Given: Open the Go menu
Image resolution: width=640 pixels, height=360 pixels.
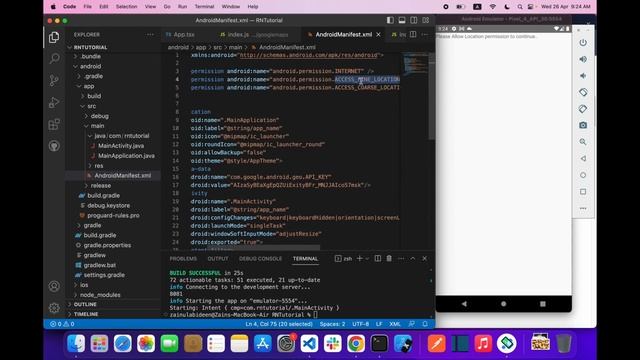Looking at the screenshot, I should 167,7.
